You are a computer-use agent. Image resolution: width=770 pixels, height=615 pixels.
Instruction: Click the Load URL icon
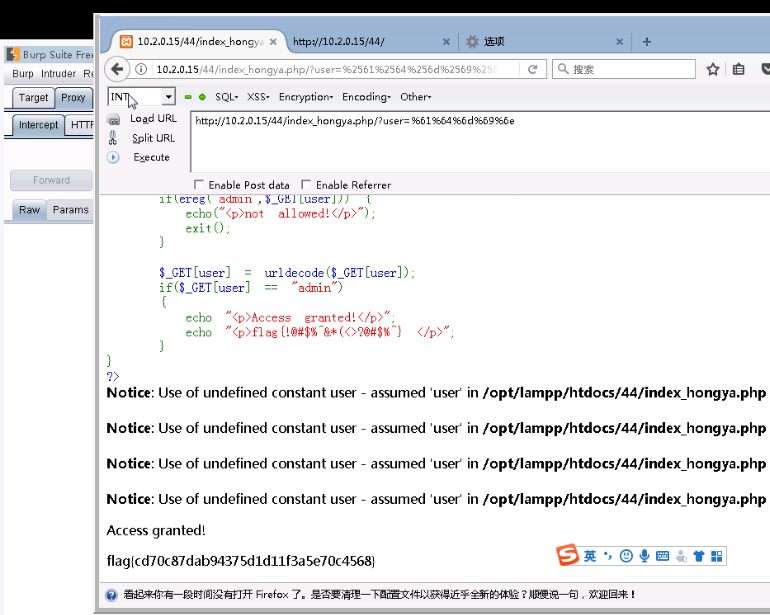click(113, 119)
